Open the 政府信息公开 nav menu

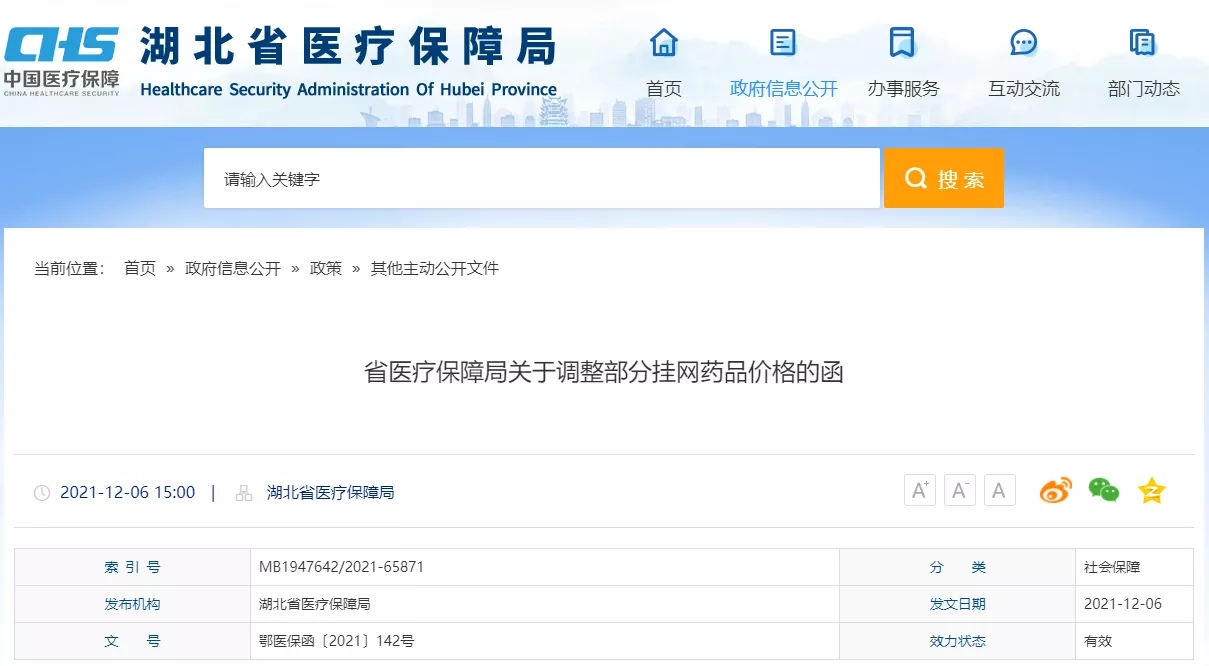[783, 89]
